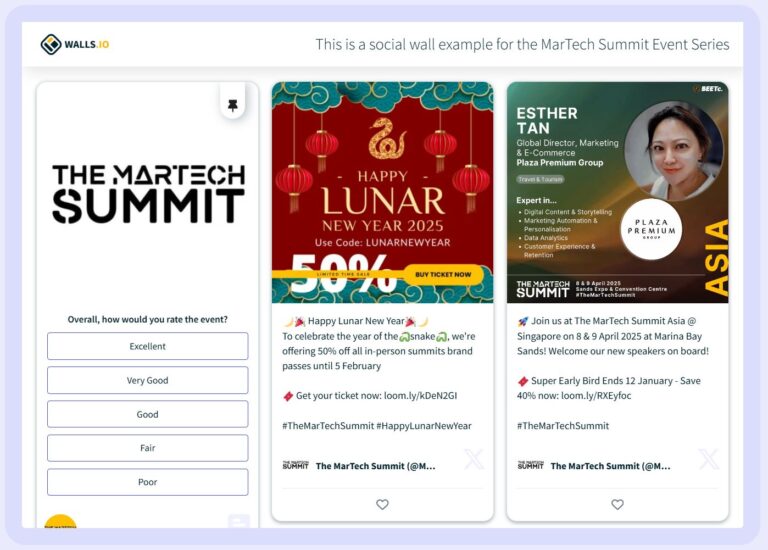Open the loom.ly/kDeN2GI ticket link
The height and width of the screenshot is (550, 768).
click(x=420, y=396)
